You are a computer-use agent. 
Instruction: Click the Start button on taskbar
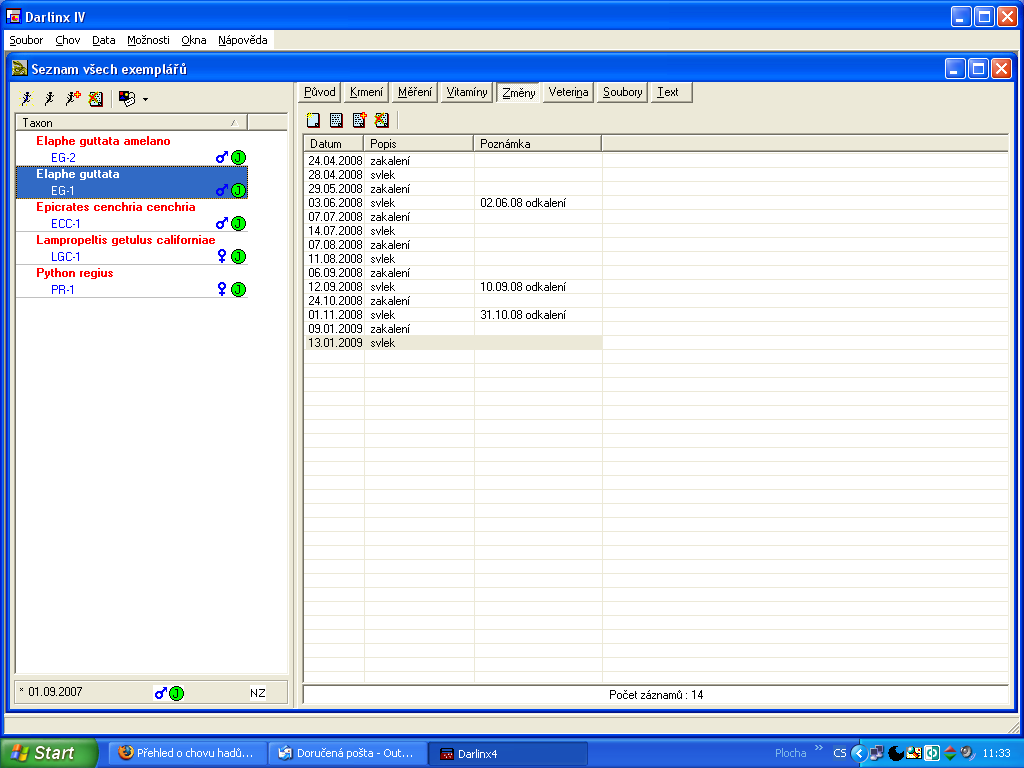pyautogui.click(x=49, y=753)
